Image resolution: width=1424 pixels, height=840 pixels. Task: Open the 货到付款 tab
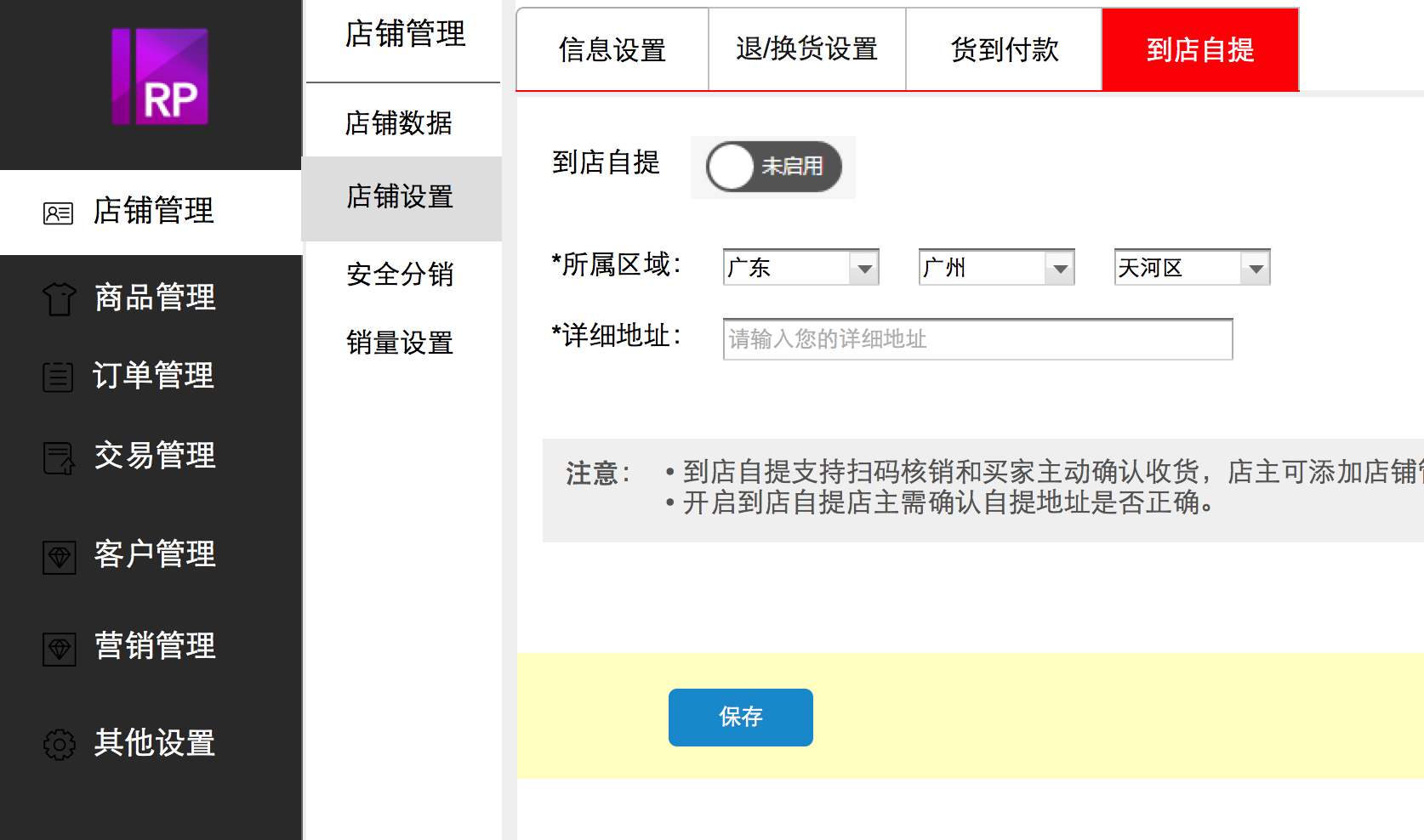[x=1004, y=49]
